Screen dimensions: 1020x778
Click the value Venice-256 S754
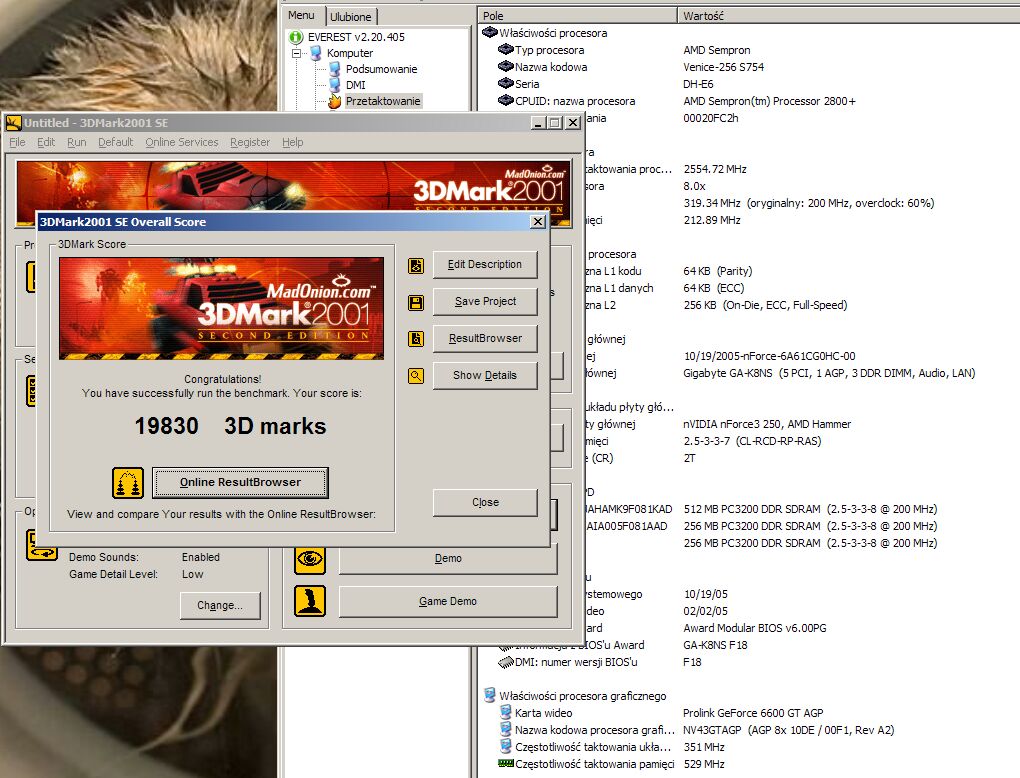pyautogui.click(x=723, y=67)
